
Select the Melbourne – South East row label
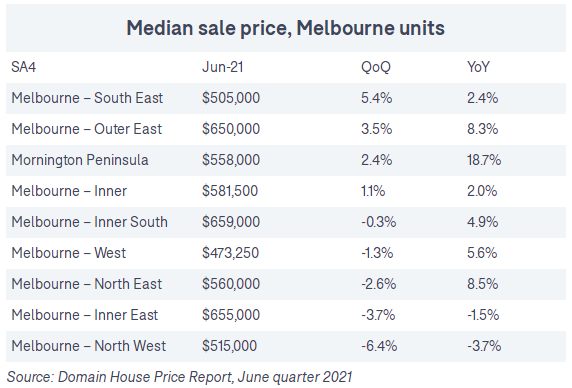(87, 98)
